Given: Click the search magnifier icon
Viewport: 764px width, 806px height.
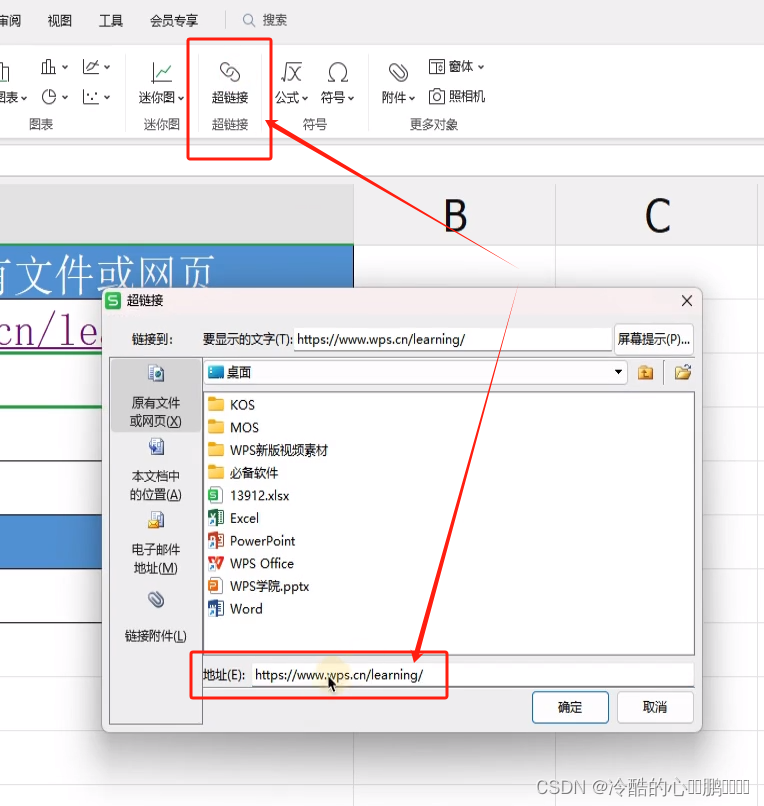Looking at the screenshot, I should tap(249, 20).
